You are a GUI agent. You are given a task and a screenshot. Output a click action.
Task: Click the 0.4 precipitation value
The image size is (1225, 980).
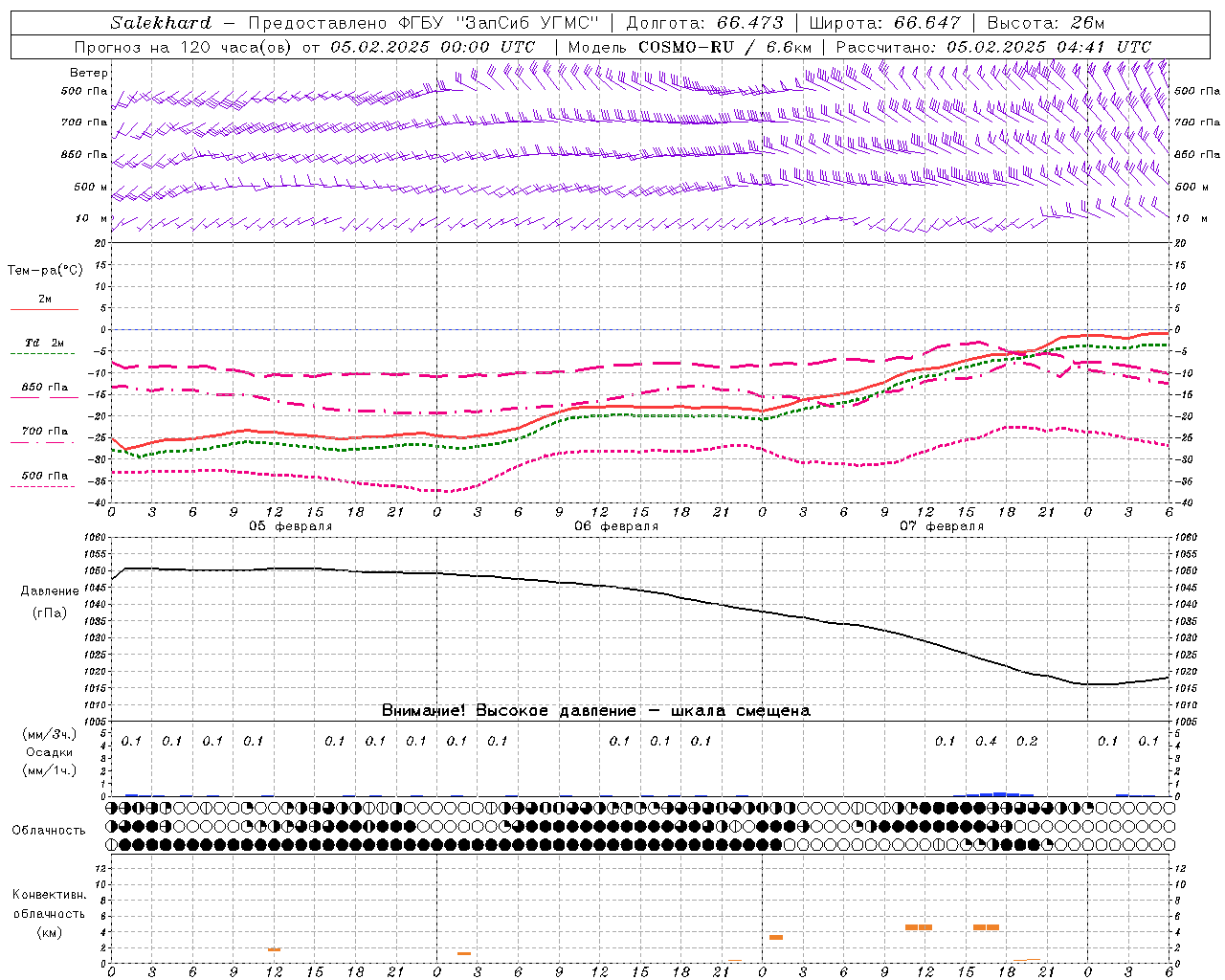click(986, 741)
